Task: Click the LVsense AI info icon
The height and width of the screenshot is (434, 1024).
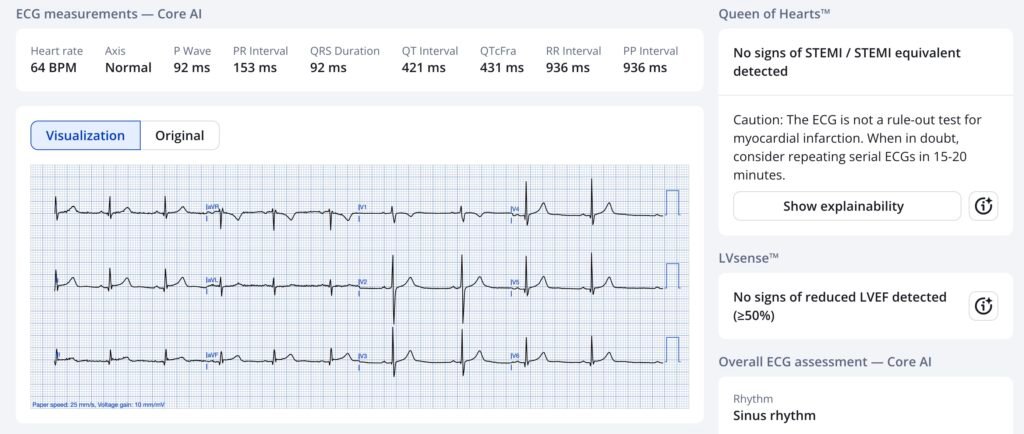Action: (x=984, y=306)
